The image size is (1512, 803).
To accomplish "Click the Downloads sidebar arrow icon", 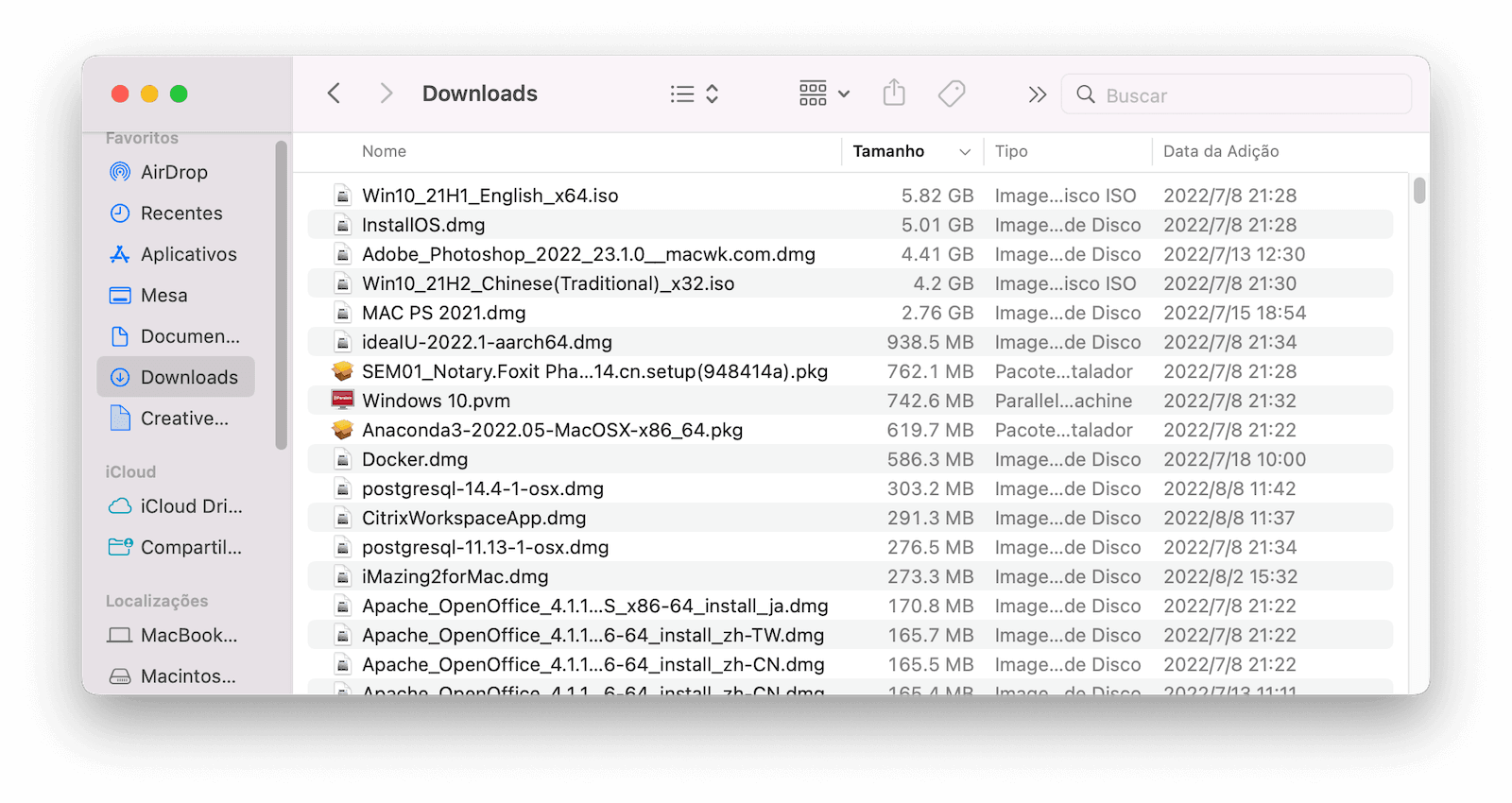I will [x=120, y=377].
